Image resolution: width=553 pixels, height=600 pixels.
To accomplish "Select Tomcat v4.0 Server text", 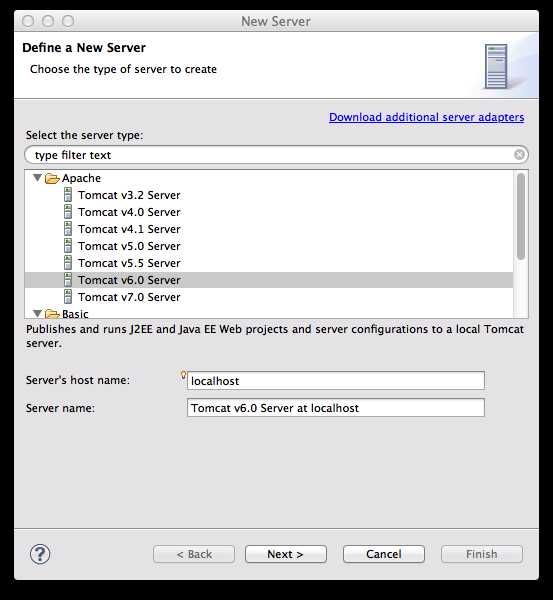I will [x=129, y=212].
